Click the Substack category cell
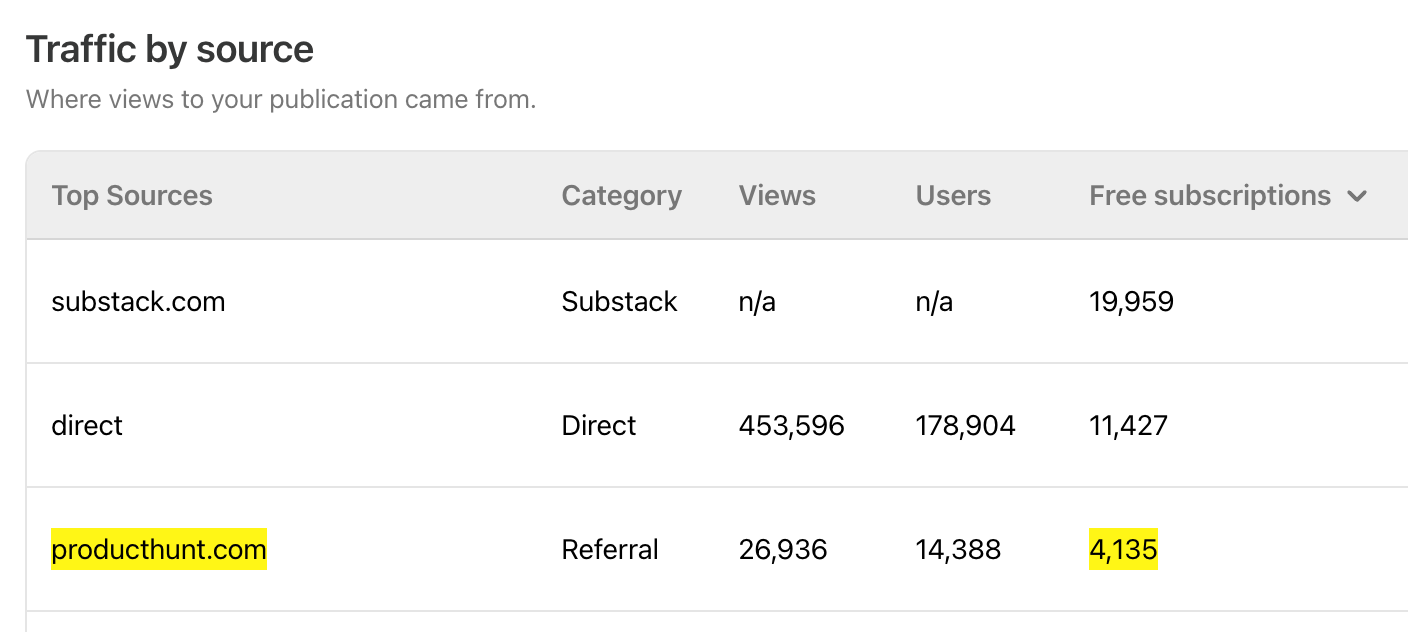This screenshot has width=1408, height=632. pos(620,302)
